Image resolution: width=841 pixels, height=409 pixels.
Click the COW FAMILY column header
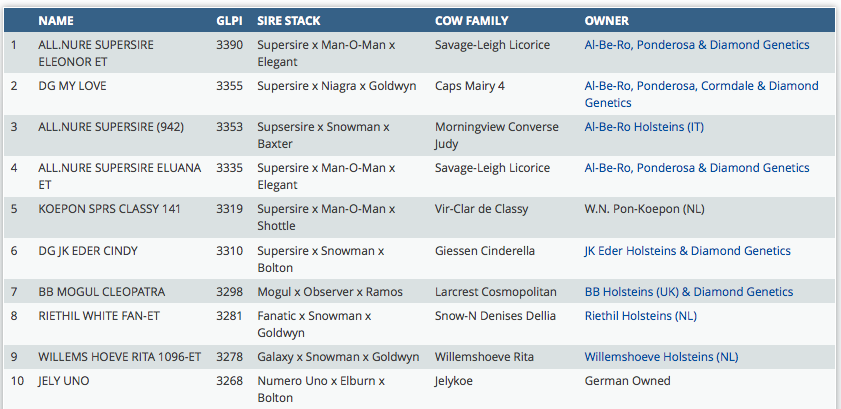pyautogui.click(x=472, y=20)
